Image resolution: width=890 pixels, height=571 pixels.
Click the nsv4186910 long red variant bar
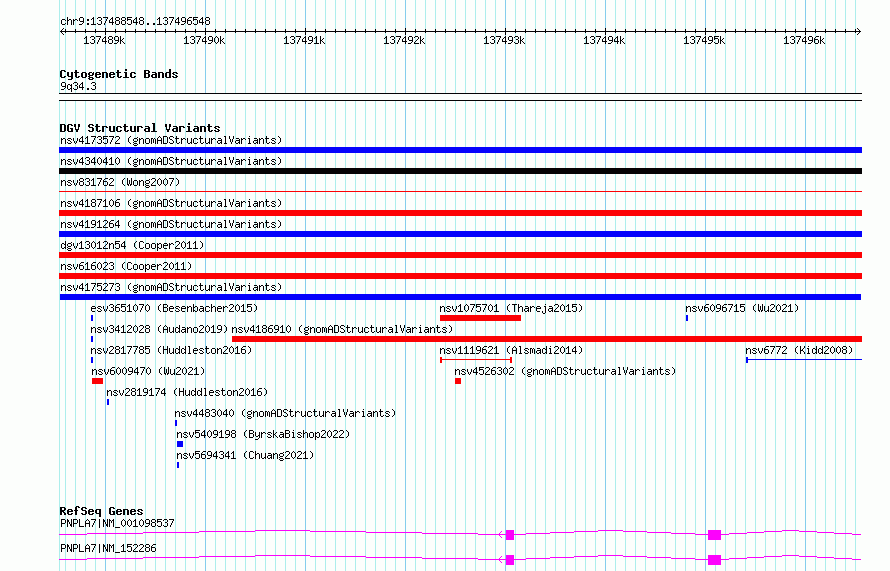547,339
